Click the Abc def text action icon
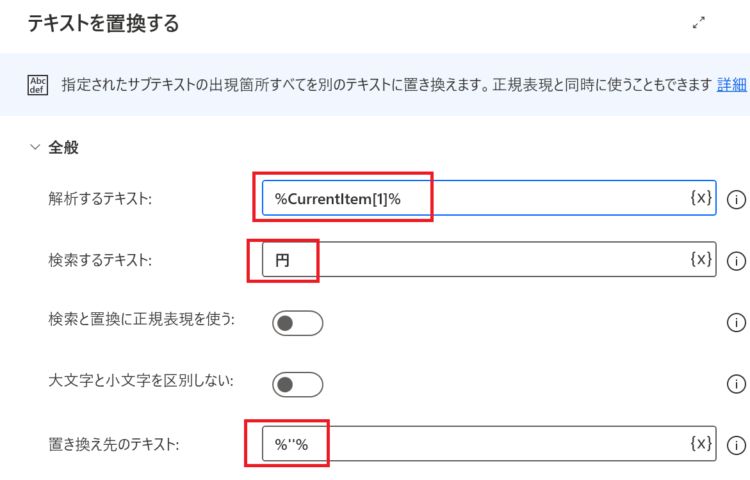Screen dimensions: 750x480 (x=38, y=85)
